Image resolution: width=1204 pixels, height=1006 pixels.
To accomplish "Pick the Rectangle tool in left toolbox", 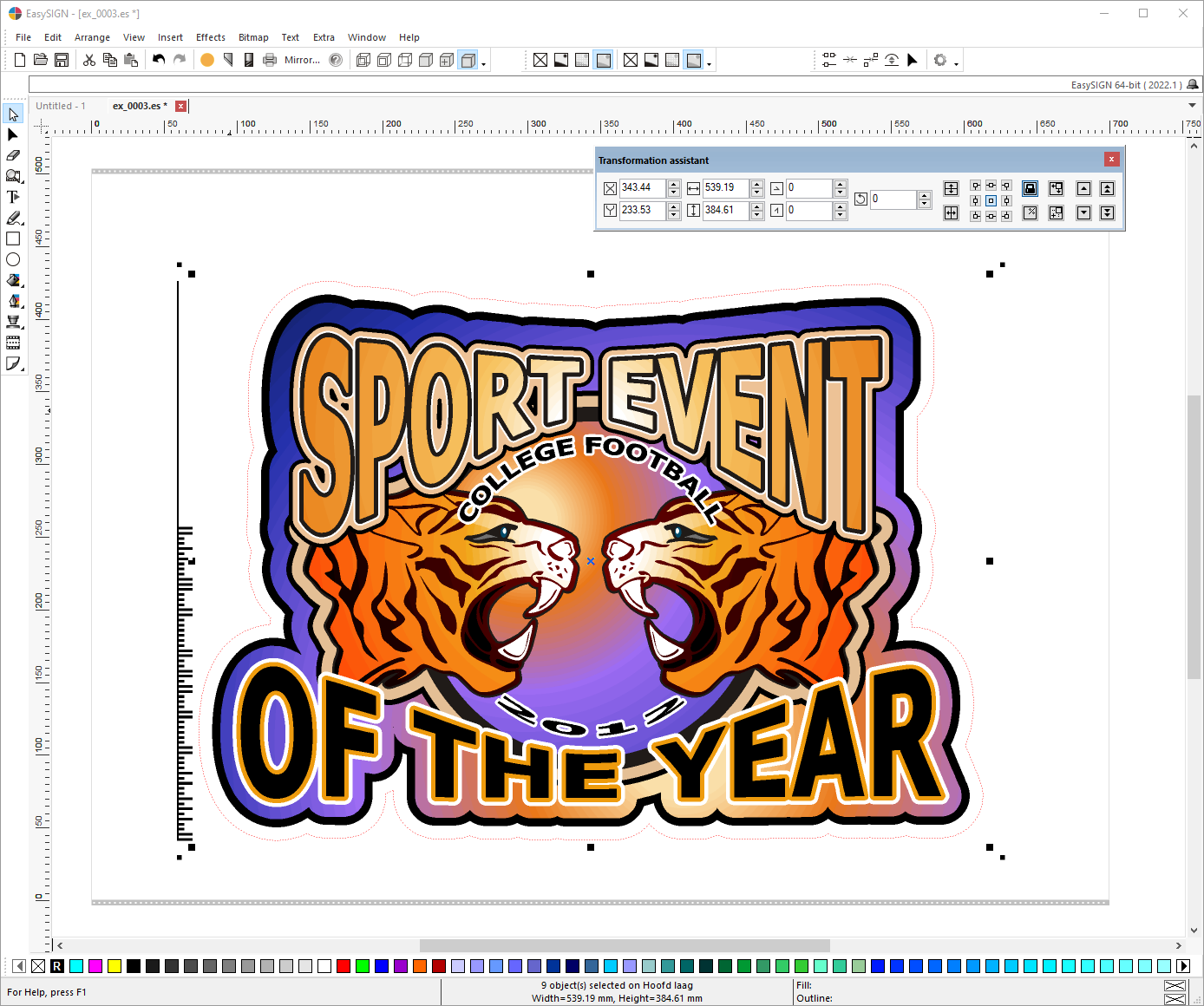I will [x=13, y=238].
